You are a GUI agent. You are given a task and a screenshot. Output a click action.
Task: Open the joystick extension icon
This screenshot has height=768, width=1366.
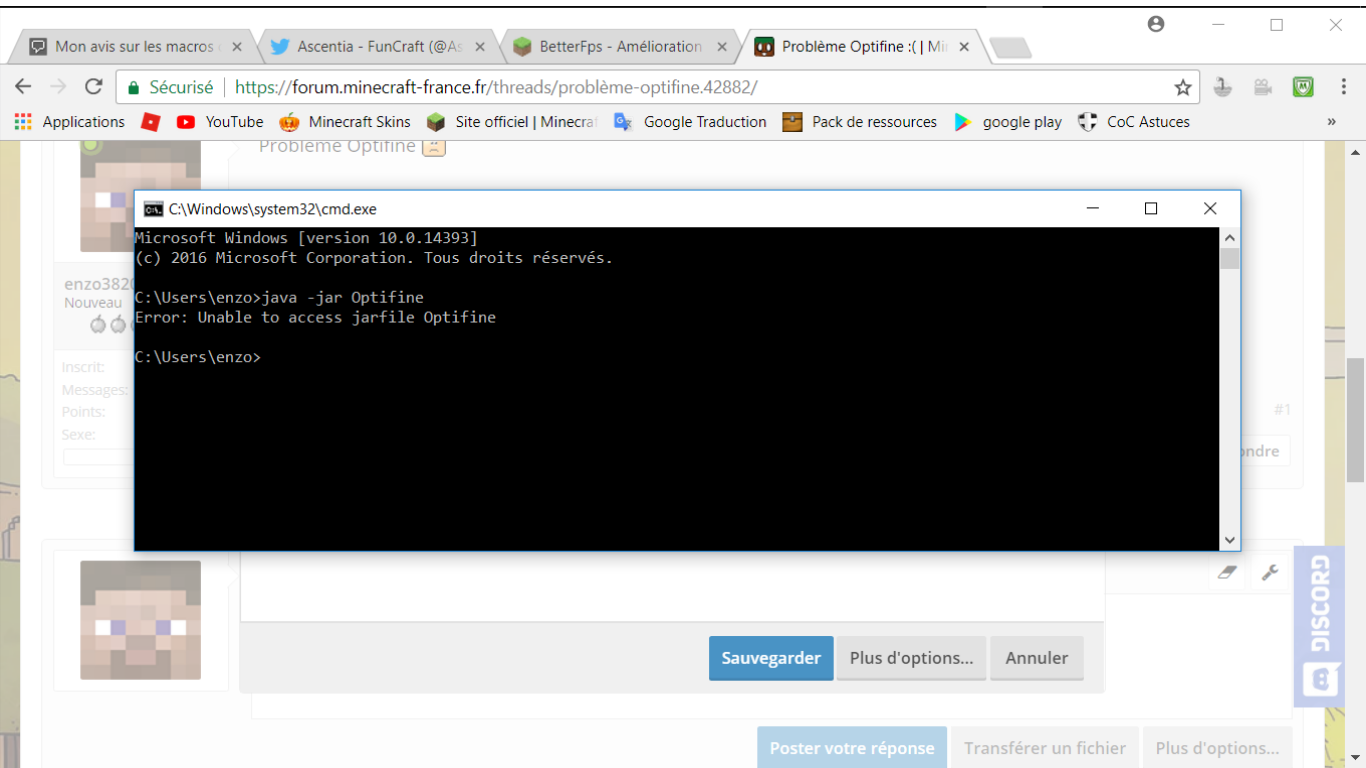tap(1222, 88)
